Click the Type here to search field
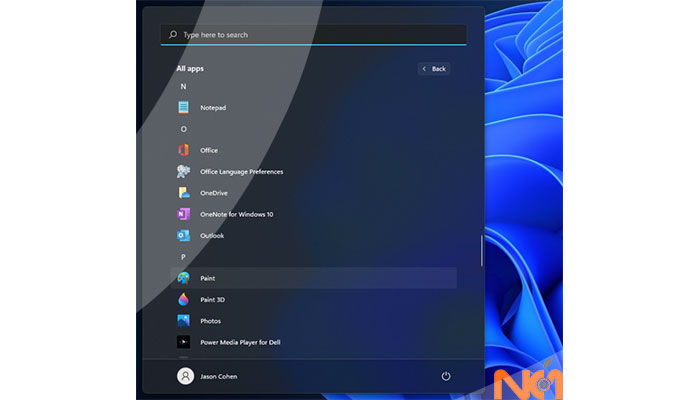This screenshot has height=400, width=700. 313,35
